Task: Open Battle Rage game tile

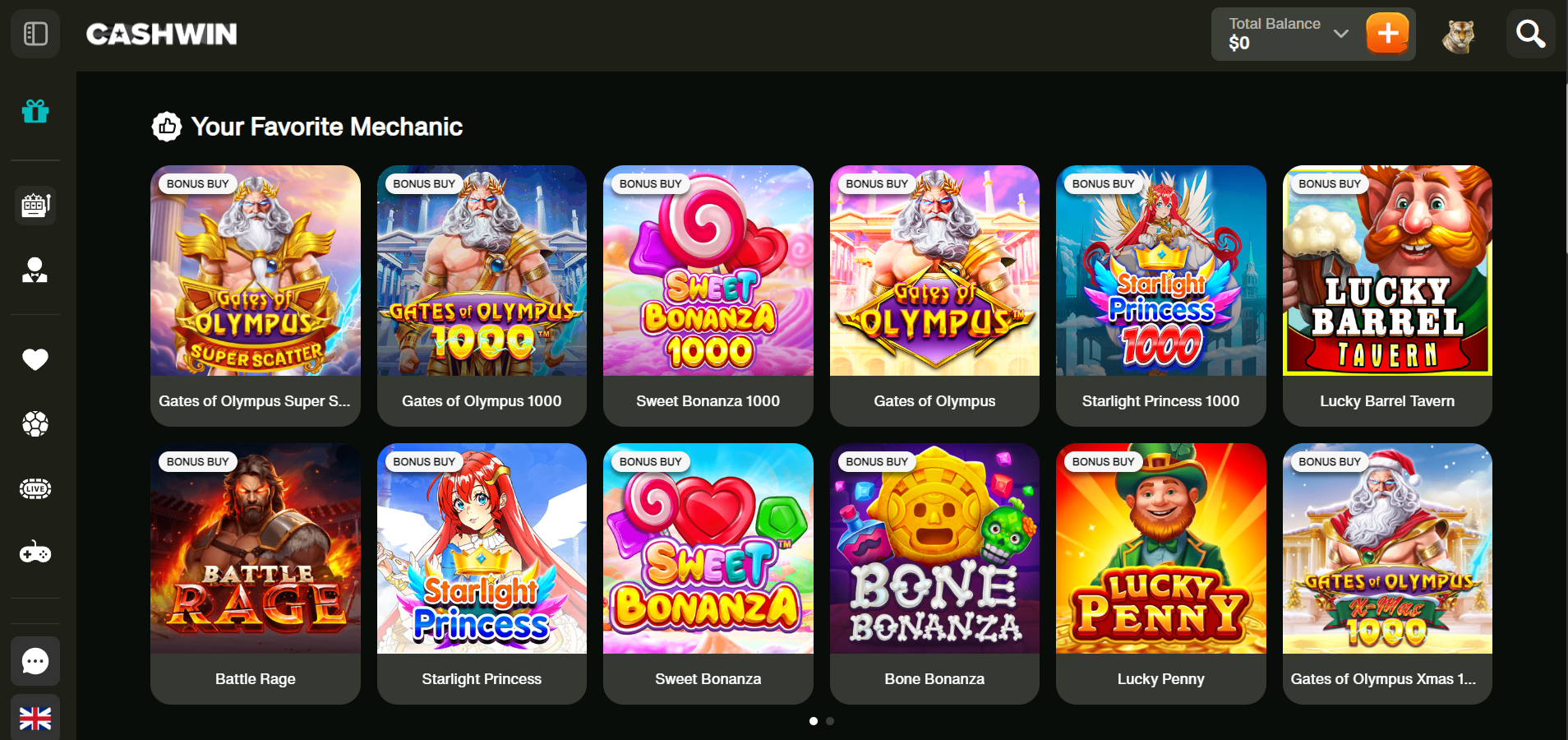Action: (256, 574)
